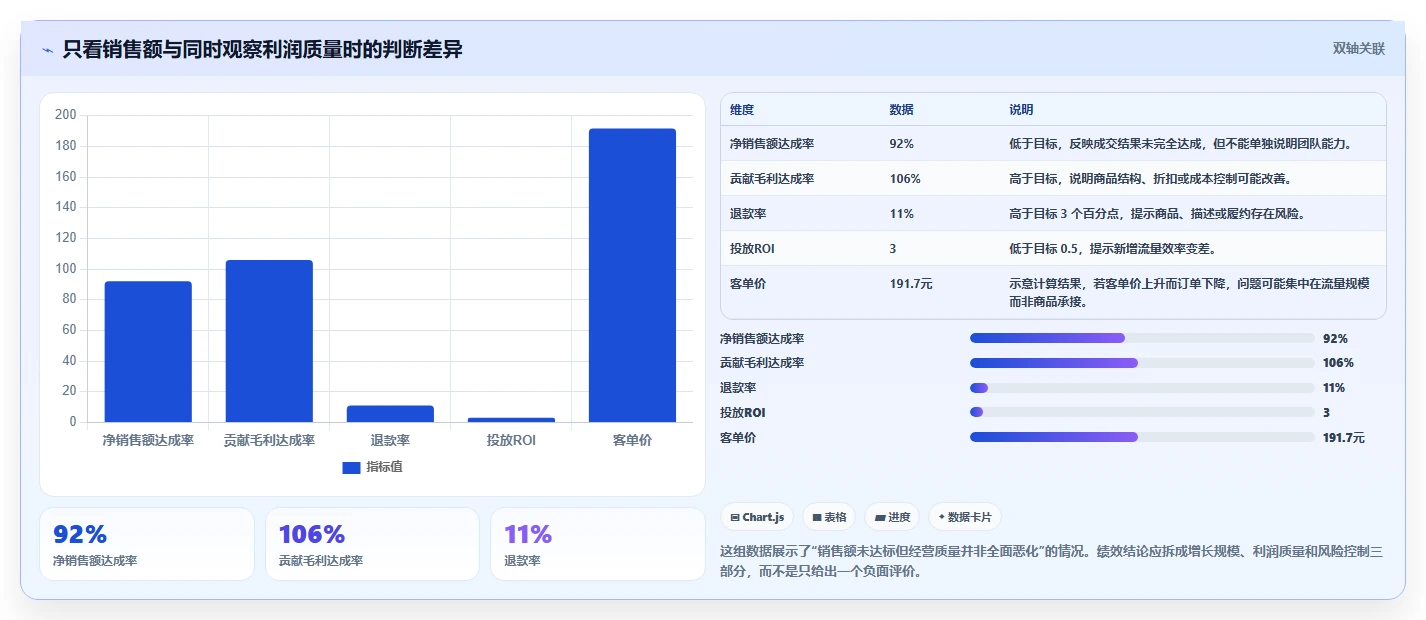Open the 106% 贡献毛利达成率 data card

point(372,544)
